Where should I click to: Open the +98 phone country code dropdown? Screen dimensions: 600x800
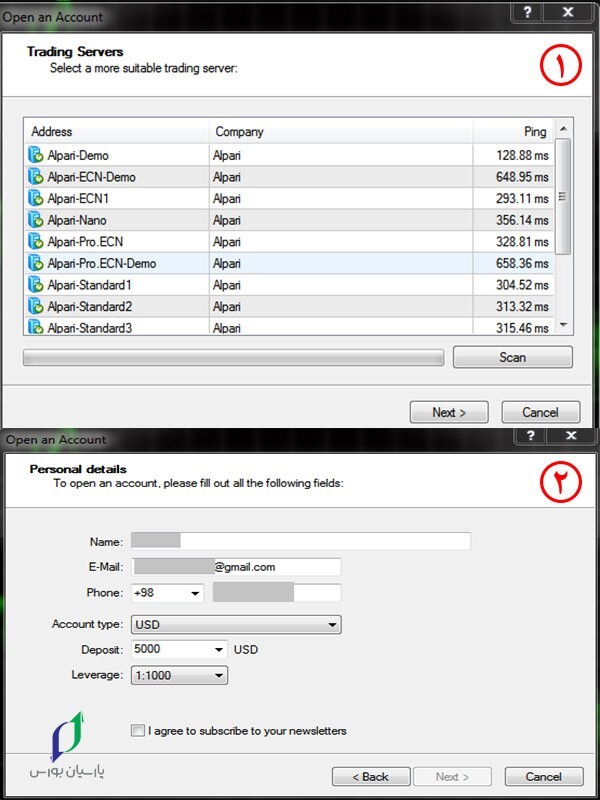[194, 593]
